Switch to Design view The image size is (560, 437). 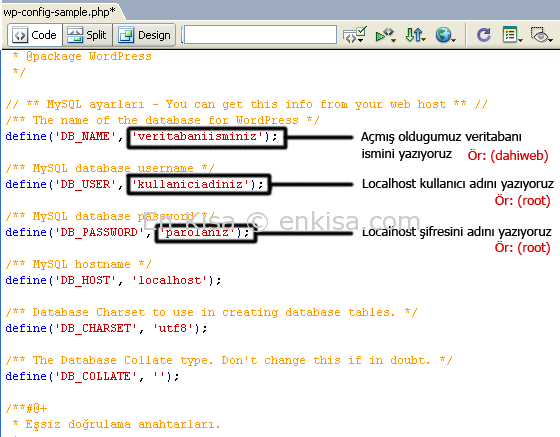[x=144, y=35]
